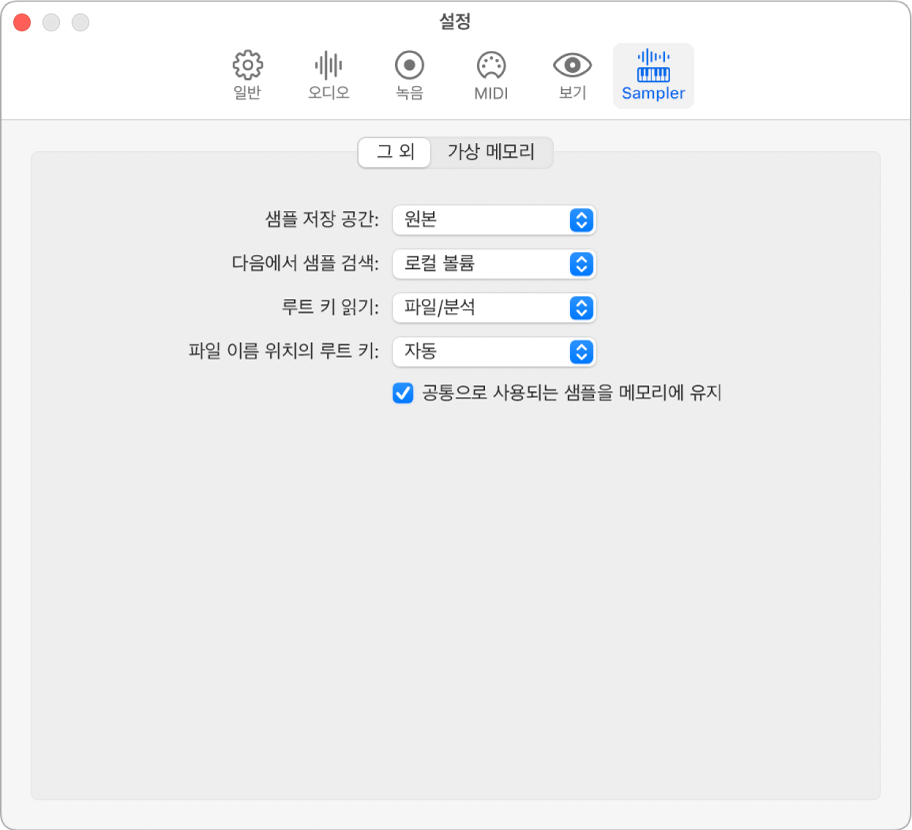Change the 로컬 볼륨 search option
Viewport: 912px width, 830px height.
pos(494,264)
